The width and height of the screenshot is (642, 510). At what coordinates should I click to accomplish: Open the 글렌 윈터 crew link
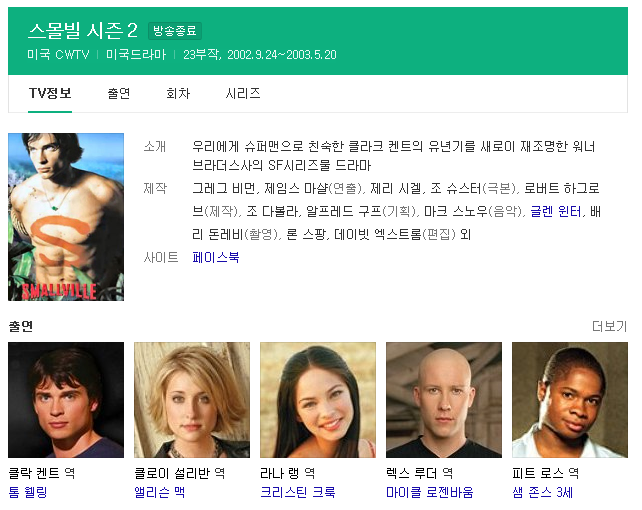point(556,212)
